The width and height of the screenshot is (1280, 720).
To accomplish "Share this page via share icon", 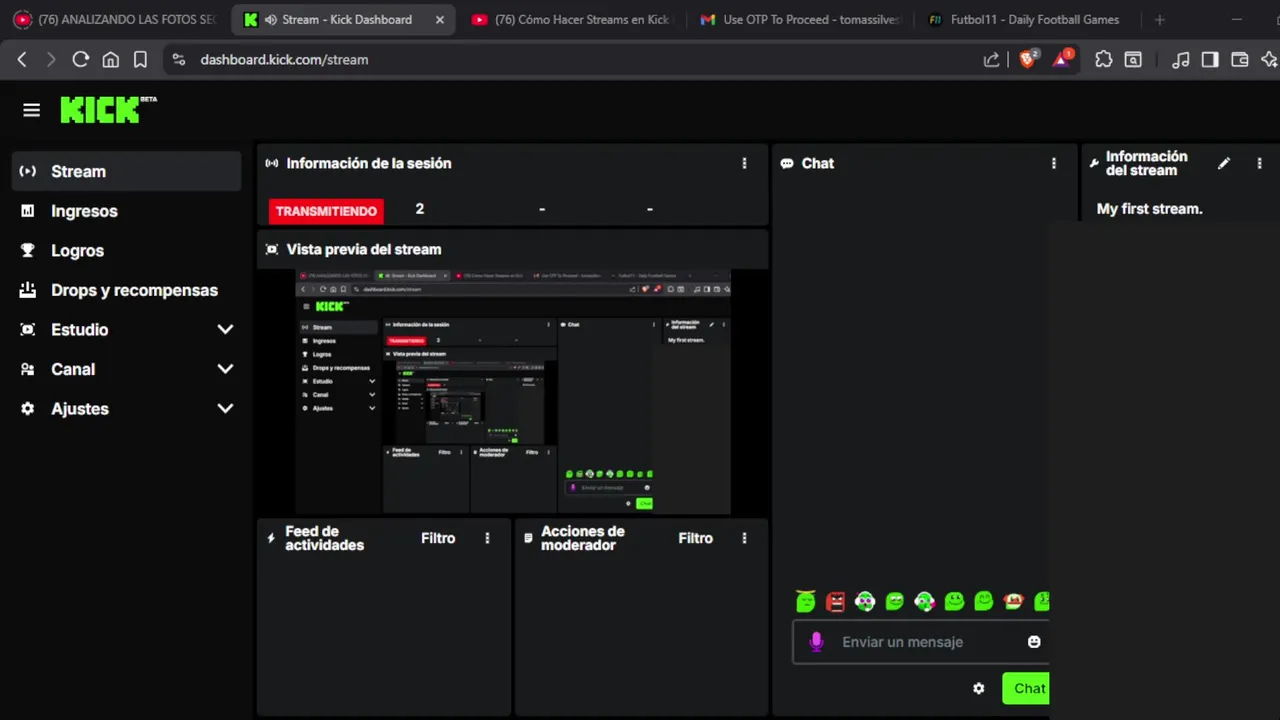I will (991, 60).
